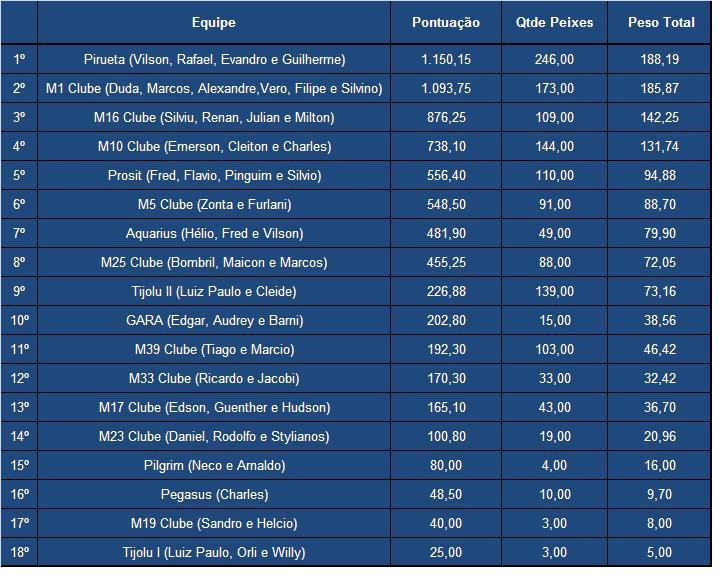Click the Equipe column header
This screenshot has height=576, width=722.
214,22
